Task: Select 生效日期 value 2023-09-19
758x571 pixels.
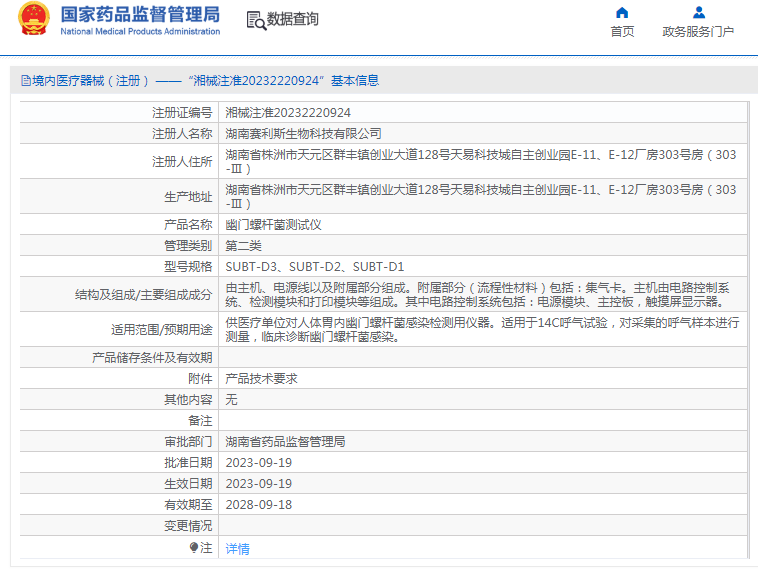Action: 259,483
